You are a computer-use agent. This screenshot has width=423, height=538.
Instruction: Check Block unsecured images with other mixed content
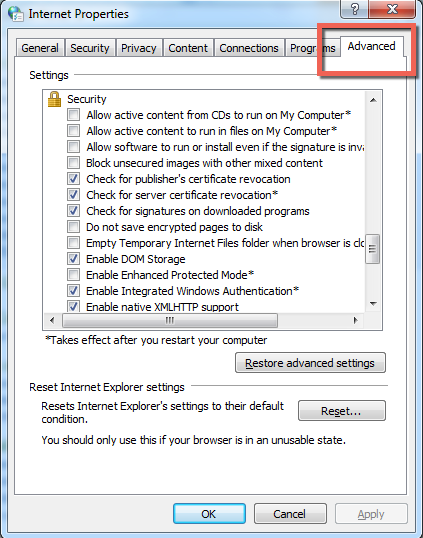(73, 163)
